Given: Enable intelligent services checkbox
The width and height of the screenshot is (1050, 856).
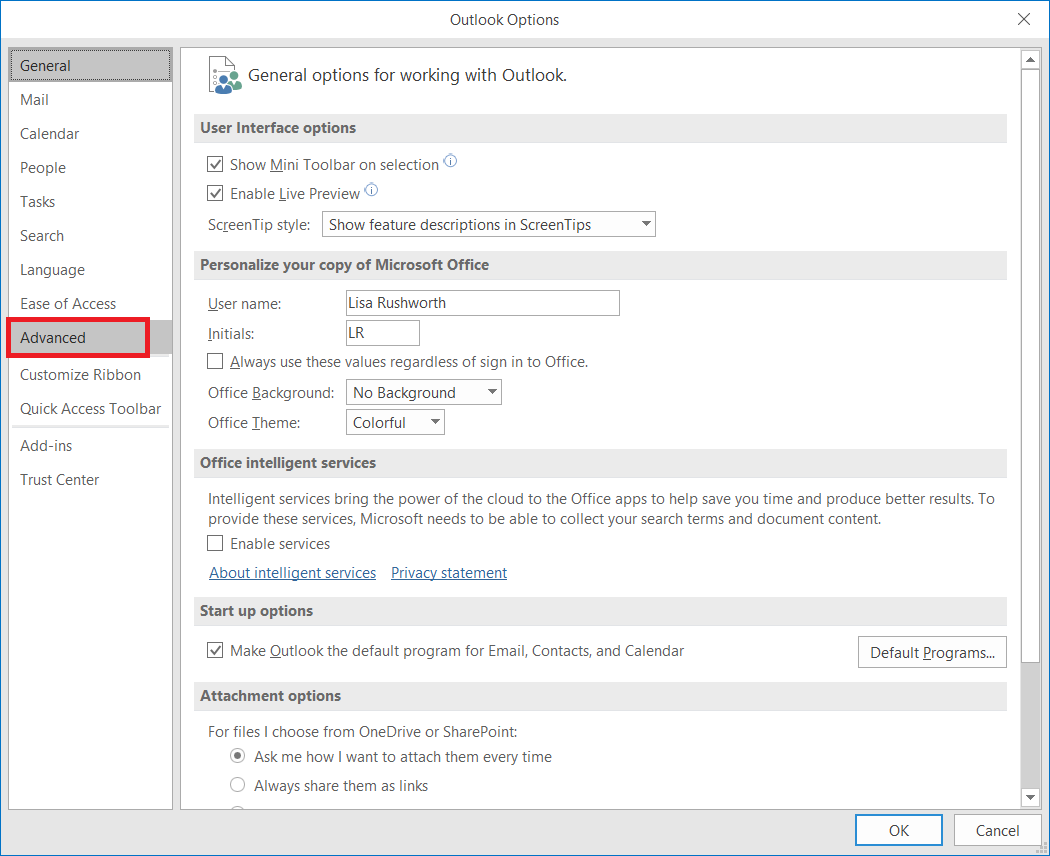Looking at the screenshot, I should (215, 543).
